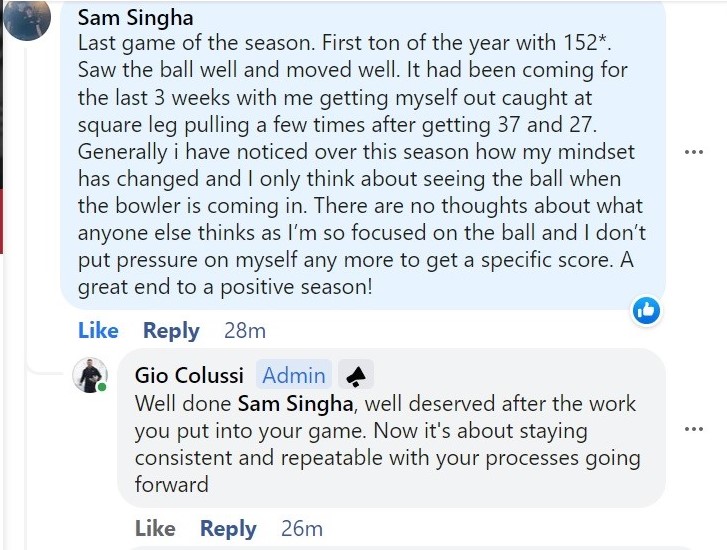This screenshot has width=727, height=550.
Task: Like Gio Colussi's reply
Action: click(155, 528)
